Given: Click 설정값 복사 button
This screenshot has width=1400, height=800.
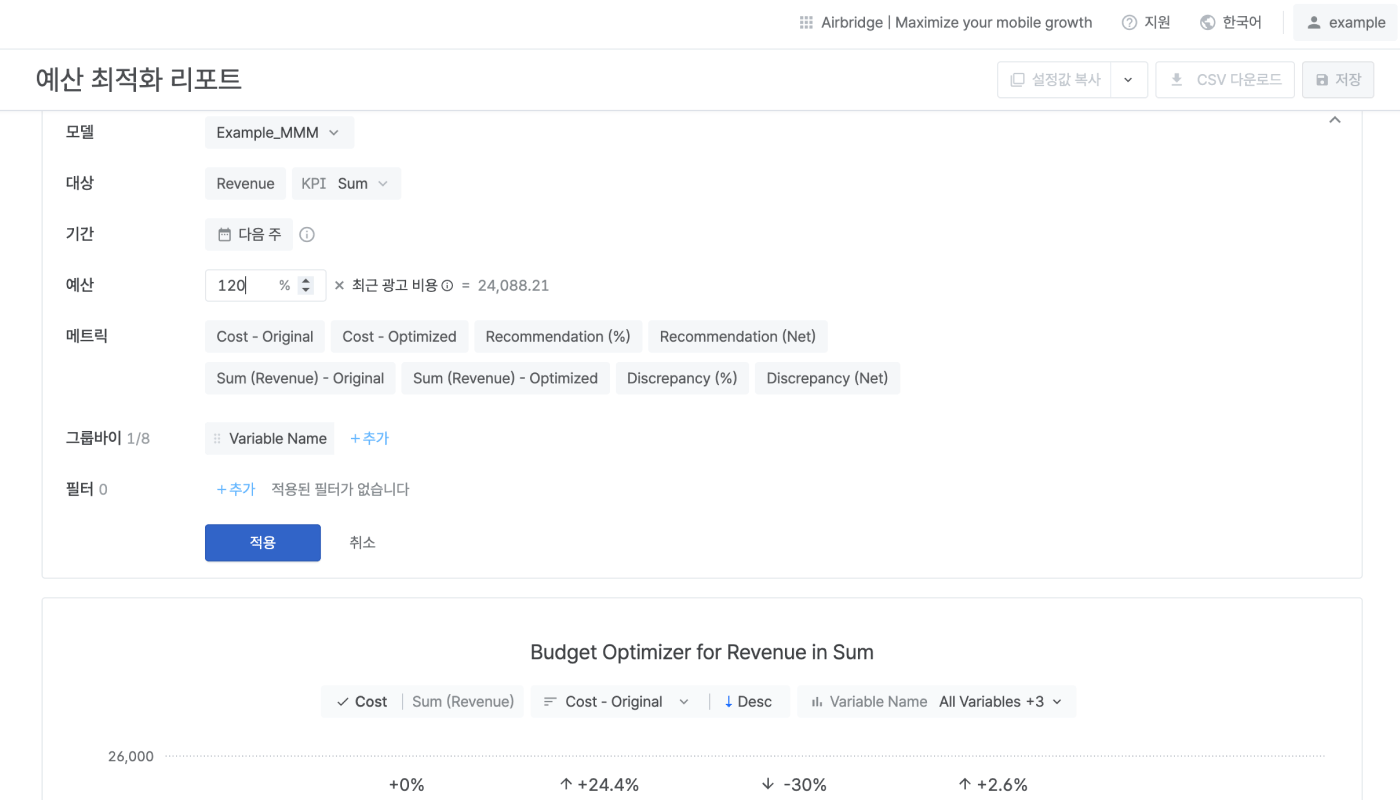Looking at the screenshot, I should [1054, 80].
